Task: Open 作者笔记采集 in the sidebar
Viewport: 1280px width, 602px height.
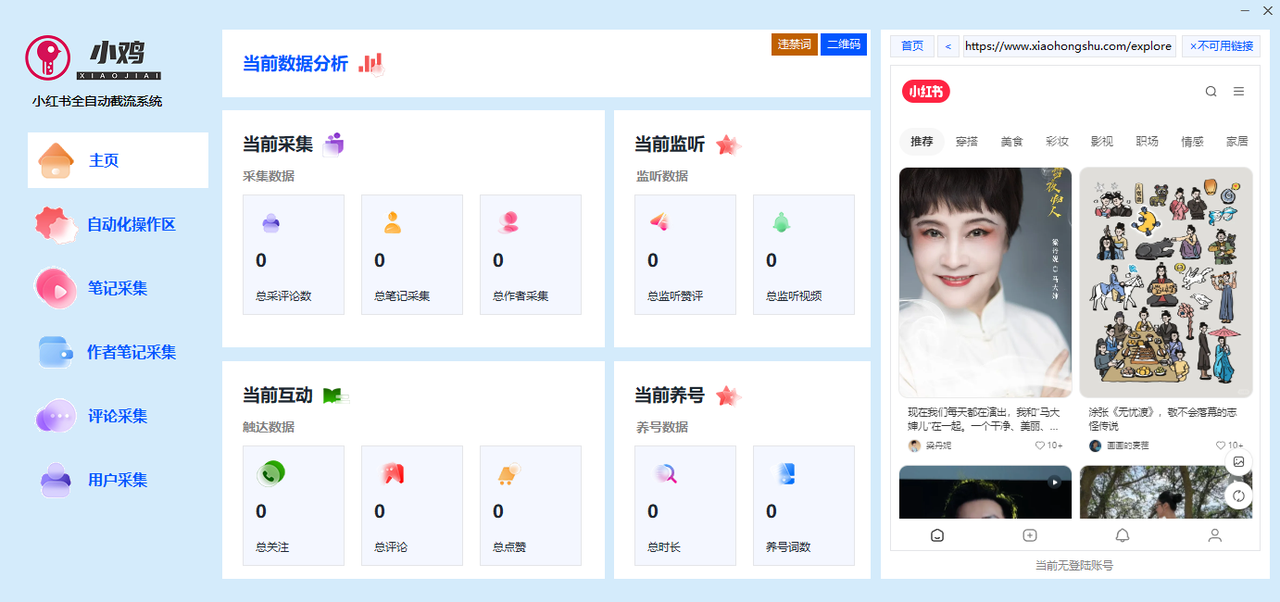Action: (x=116, y=352)
